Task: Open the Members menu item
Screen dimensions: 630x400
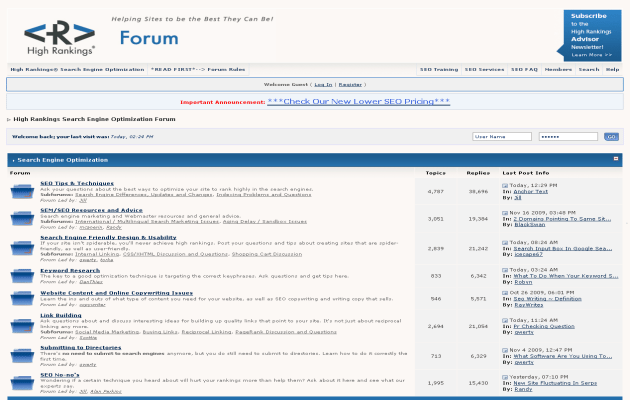Action: (558, 69)
